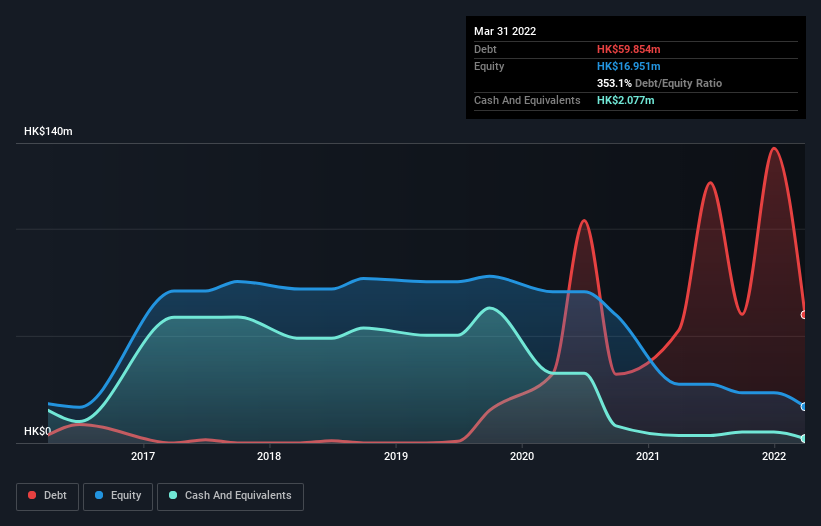The height and width of the screenshot is (526, 821).
Task: Click the Debt label in tooltip
Action: [x=485, y=49]
